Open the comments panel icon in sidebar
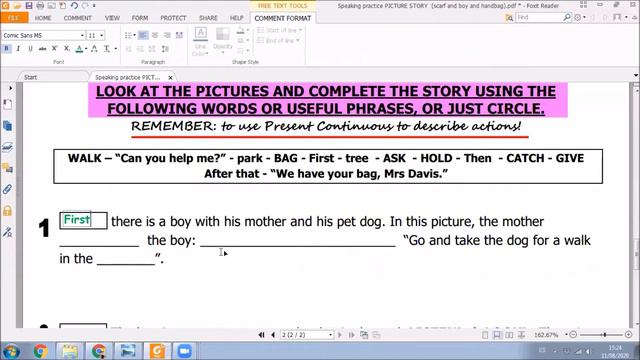 pos(8,168)
